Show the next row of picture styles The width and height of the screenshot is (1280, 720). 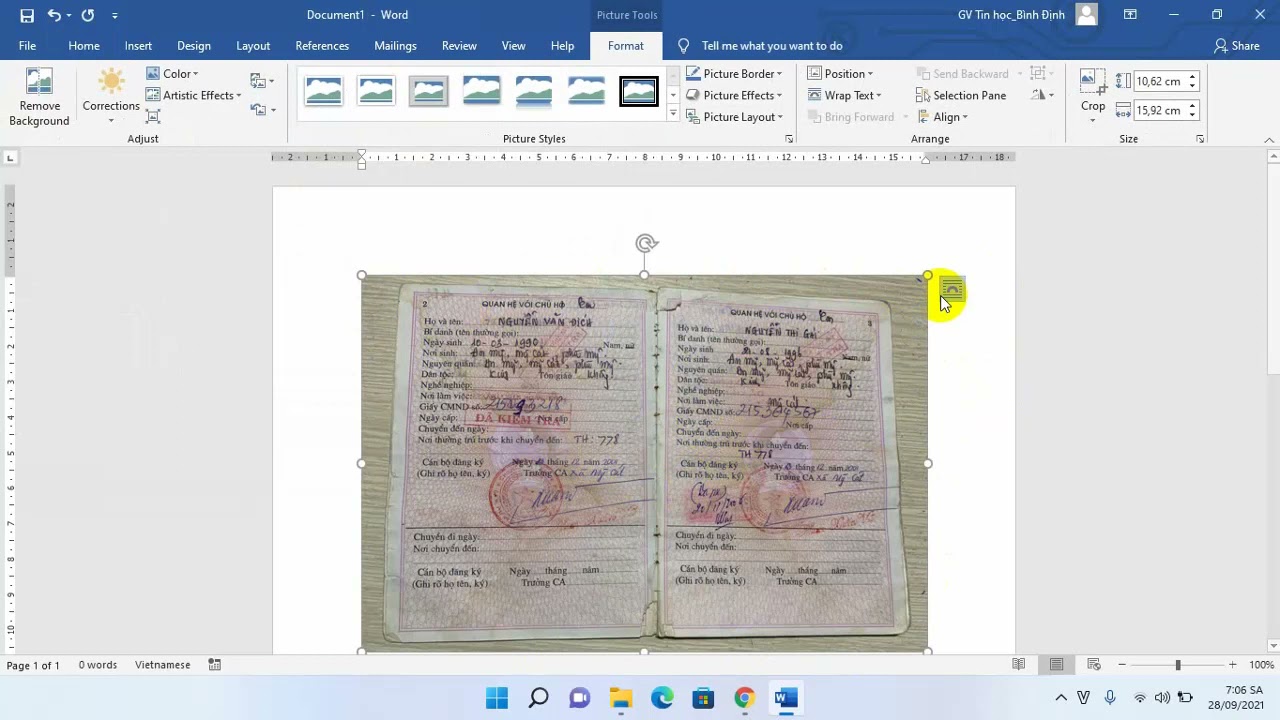673,95
